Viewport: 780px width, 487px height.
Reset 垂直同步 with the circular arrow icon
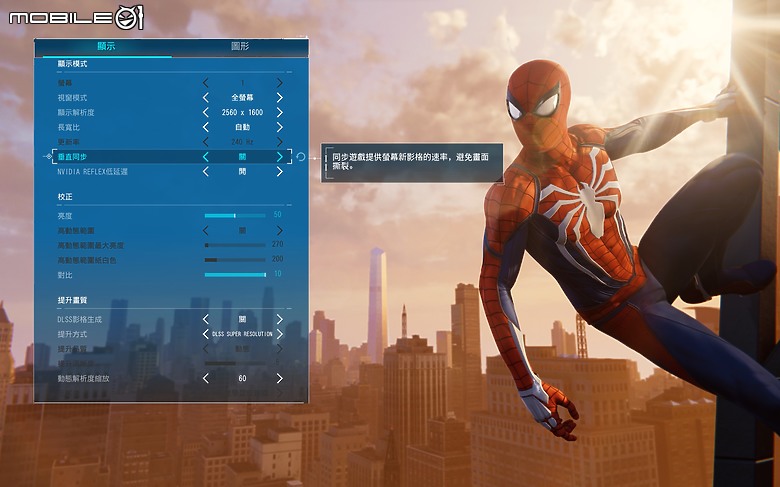coord(300,157)
